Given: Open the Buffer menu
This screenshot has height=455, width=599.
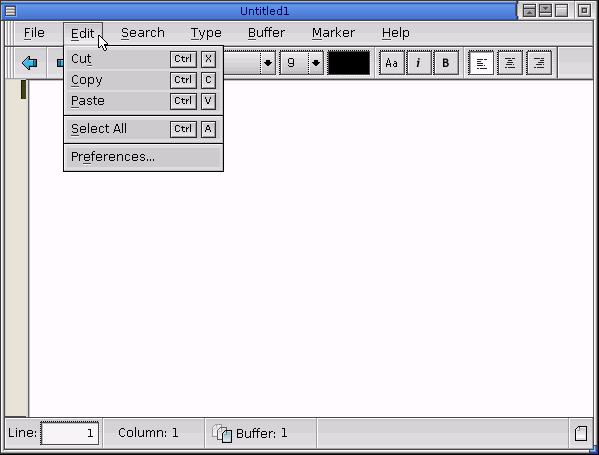Looking at the screenshot, I should tap(266, 33).
